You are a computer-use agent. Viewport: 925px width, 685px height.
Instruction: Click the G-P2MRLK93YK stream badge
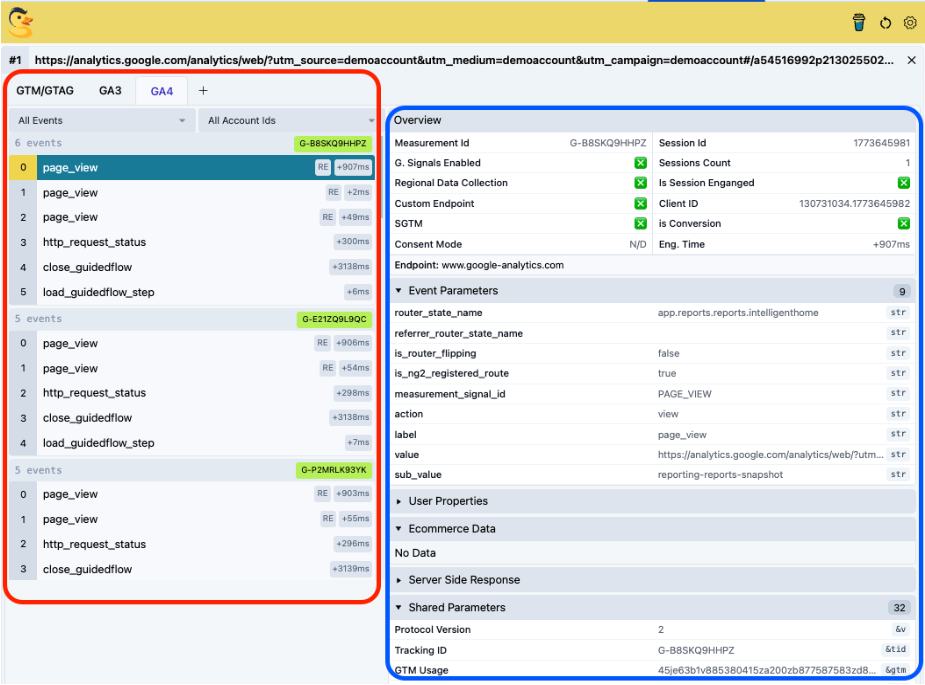click(x=334, y=469)
